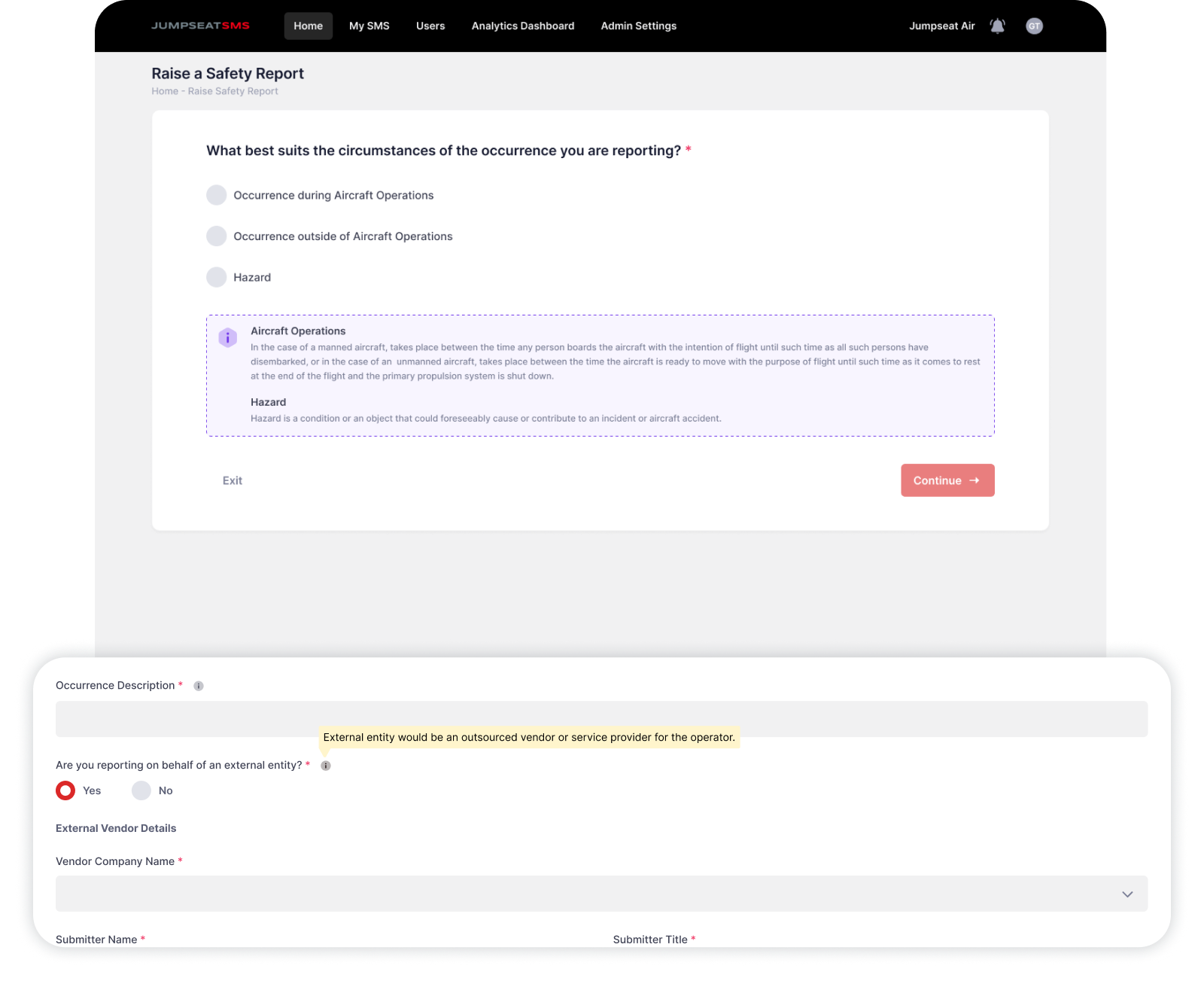Open the Vendor Company Name select field
1204x990 pixels.
pyautogui.click(x=587, y=894)
